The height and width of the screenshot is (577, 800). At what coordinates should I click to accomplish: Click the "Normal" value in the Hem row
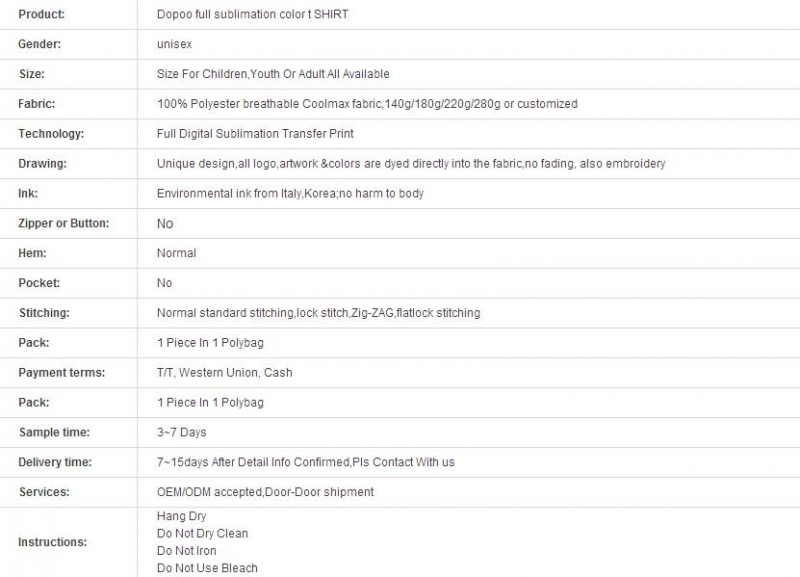(176, 253)
